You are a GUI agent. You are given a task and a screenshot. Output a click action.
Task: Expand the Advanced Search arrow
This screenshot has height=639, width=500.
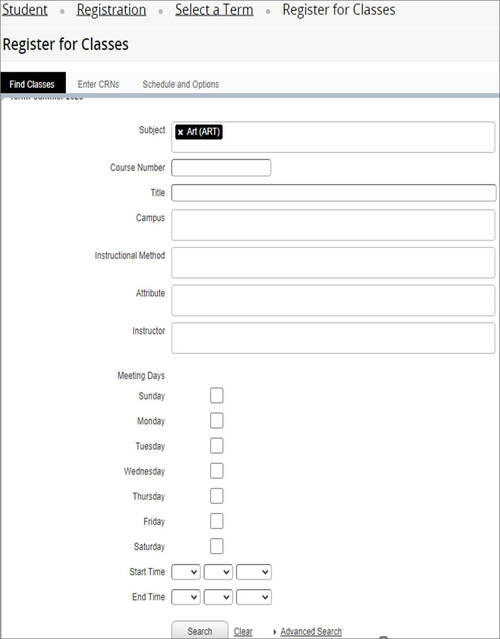point(275,632)
